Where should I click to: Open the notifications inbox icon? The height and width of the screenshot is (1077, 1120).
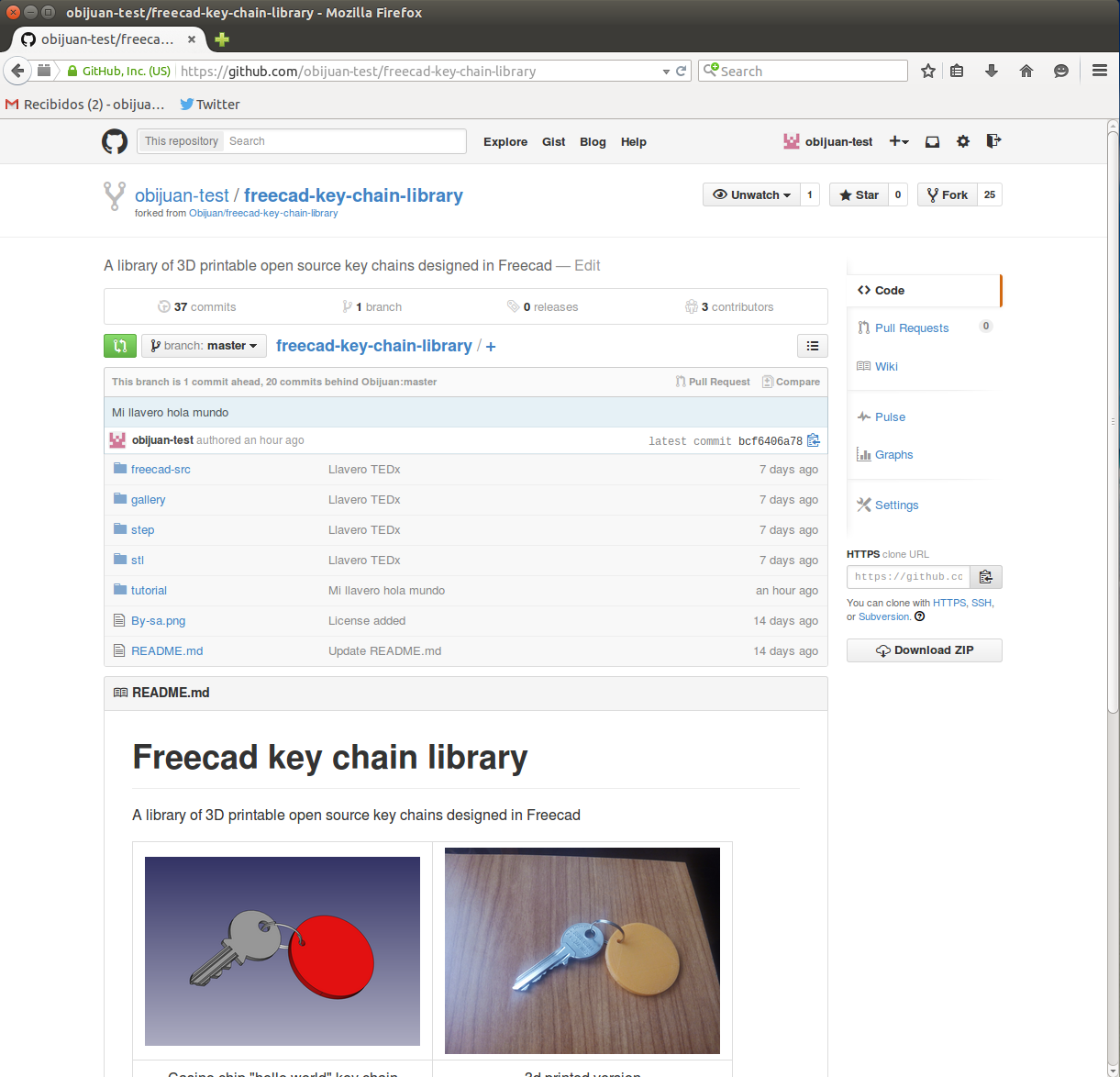932,141
